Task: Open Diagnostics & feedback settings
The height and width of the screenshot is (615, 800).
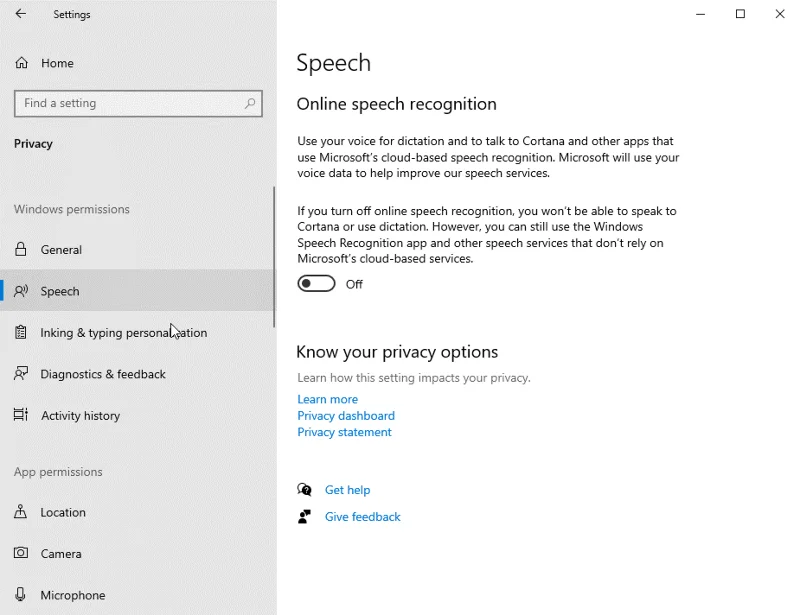Action: click(x=137, y=374)
